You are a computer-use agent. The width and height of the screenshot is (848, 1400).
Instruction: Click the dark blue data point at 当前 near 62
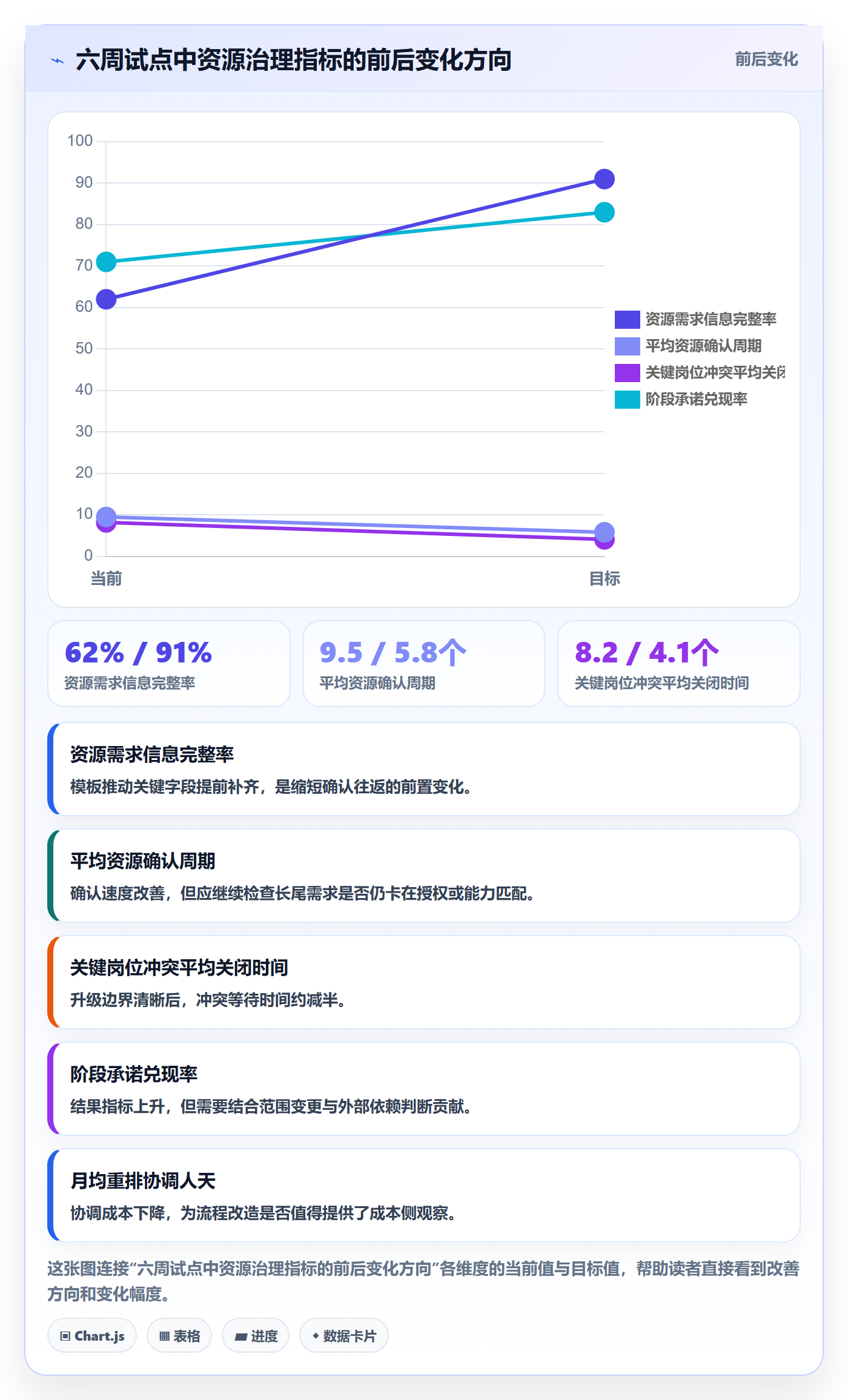106,299
